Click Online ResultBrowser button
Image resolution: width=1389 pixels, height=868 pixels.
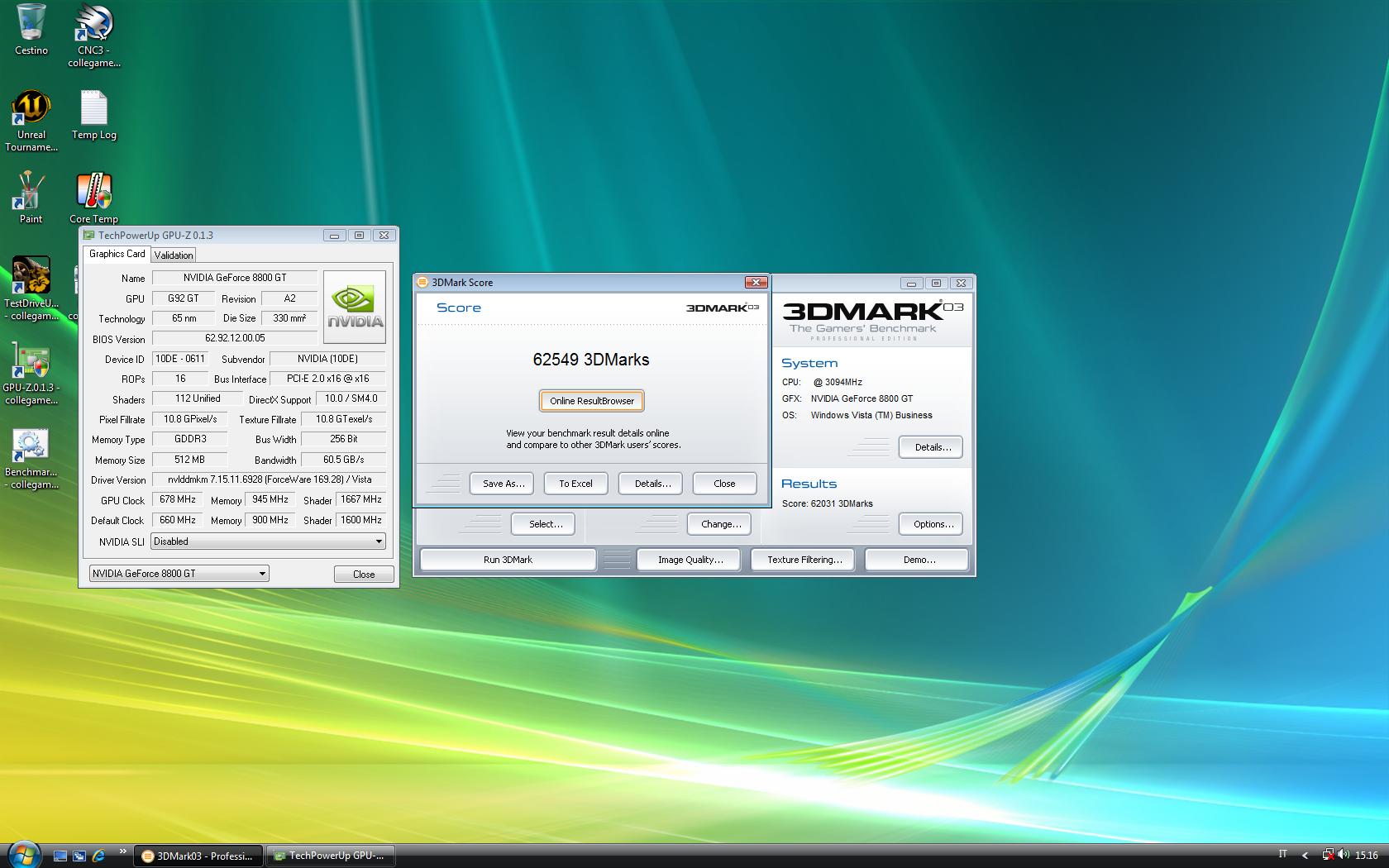[592, 401]
